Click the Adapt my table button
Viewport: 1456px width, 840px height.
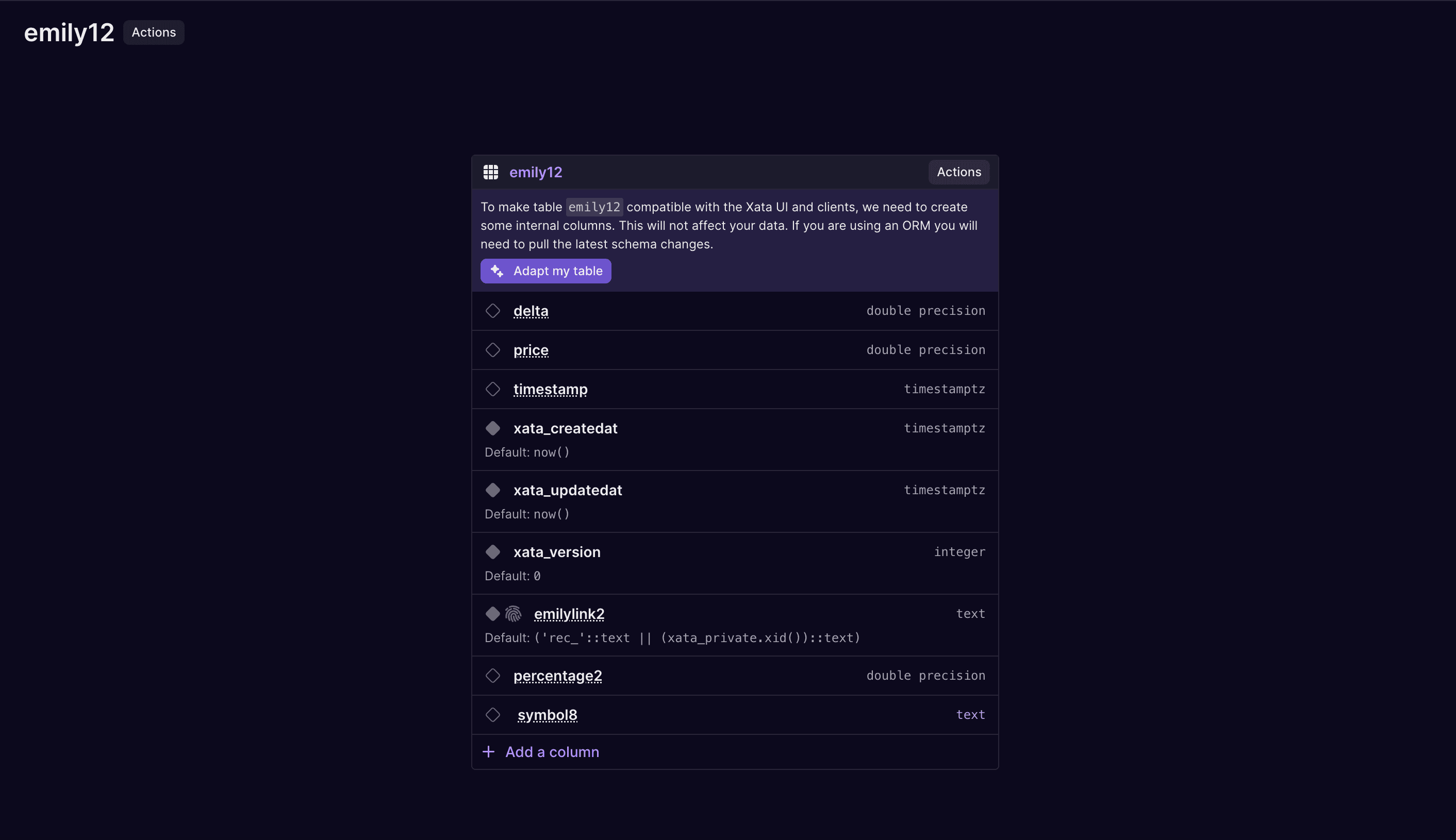(x=546, y=271)
